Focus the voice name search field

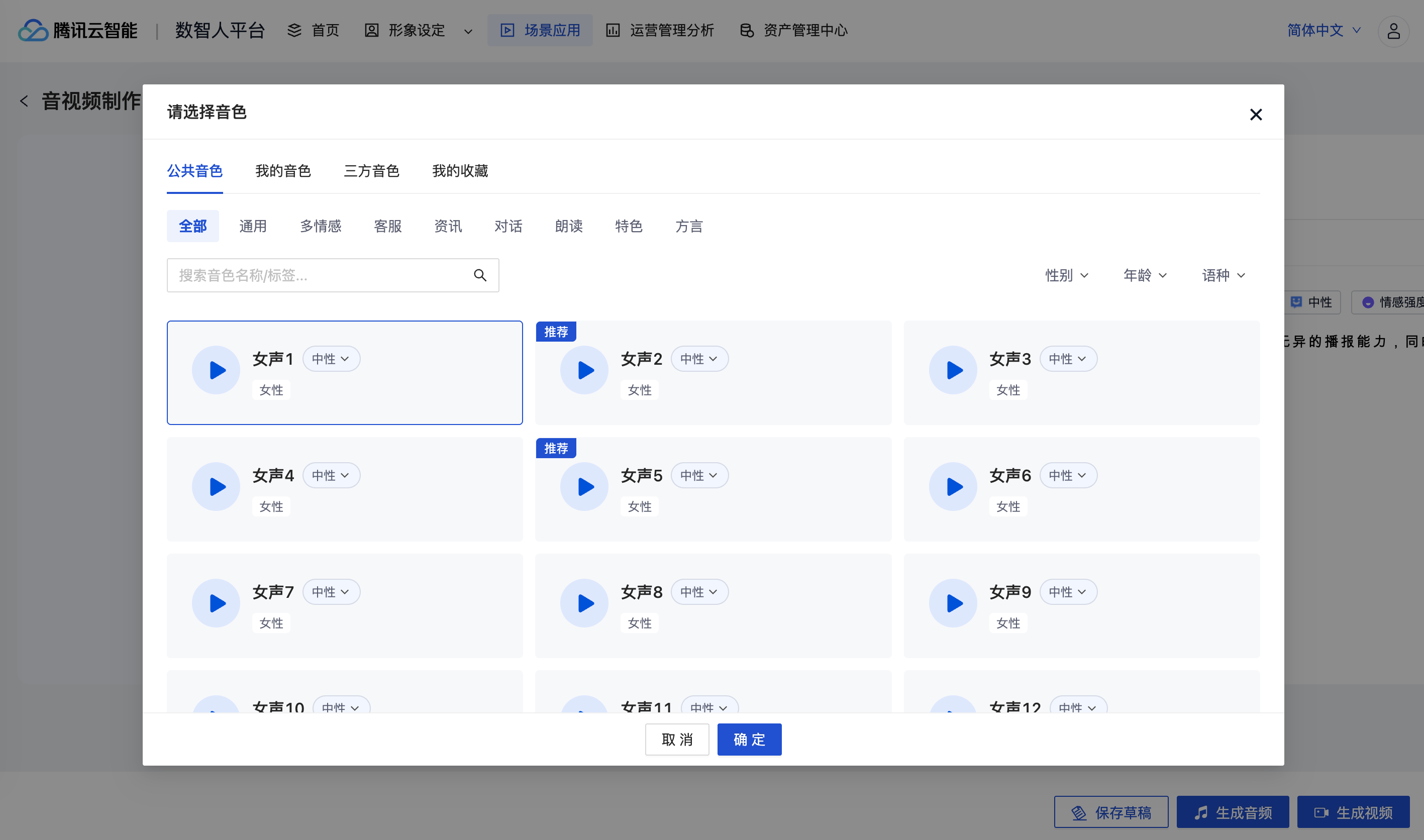point(317,276)
